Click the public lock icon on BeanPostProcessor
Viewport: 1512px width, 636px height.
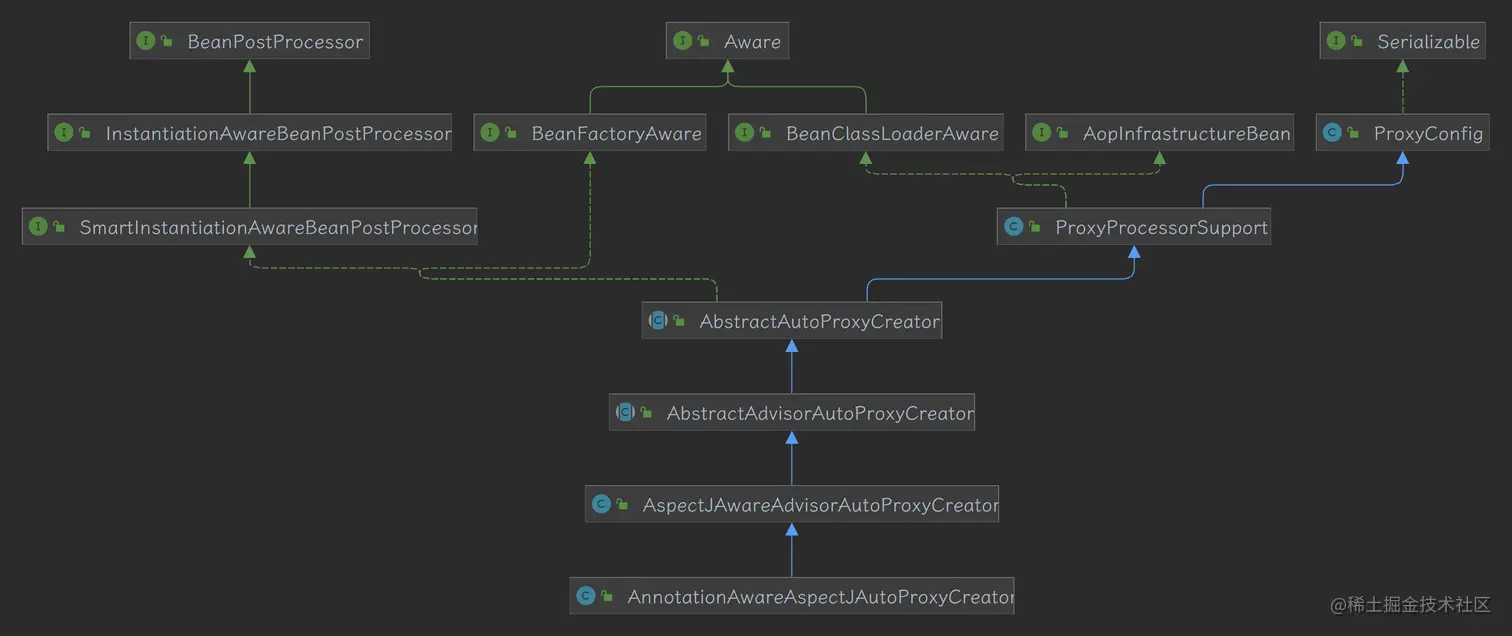[166, 41]
